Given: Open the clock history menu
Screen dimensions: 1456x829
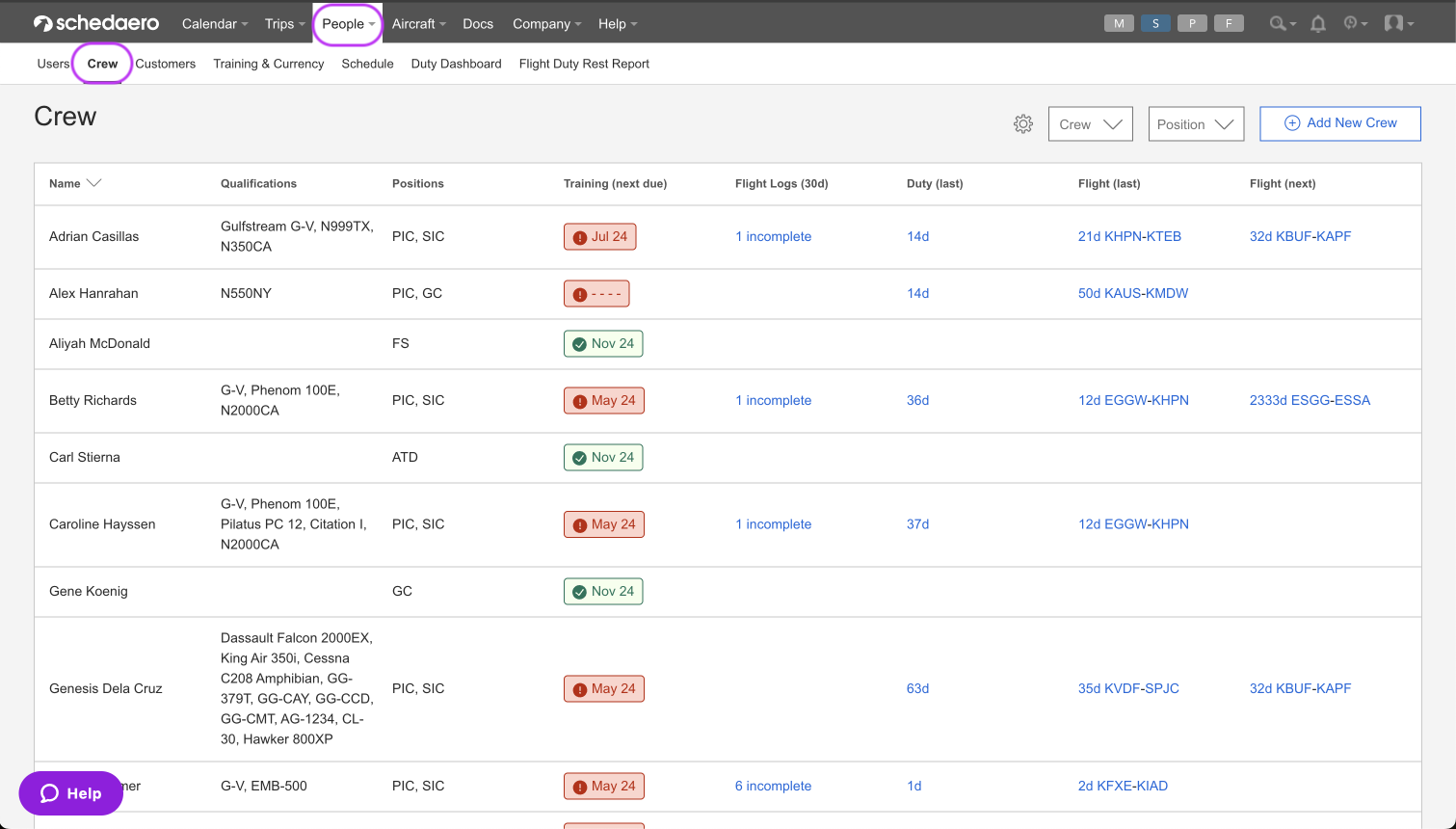Looking at the screenshot, I should click(x=1356, y=23).
